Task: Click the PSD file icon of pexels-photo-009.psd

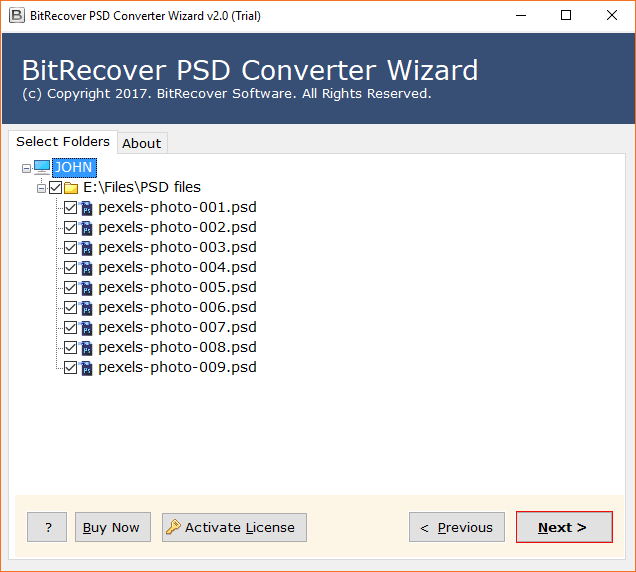Action: pos(86,368)
